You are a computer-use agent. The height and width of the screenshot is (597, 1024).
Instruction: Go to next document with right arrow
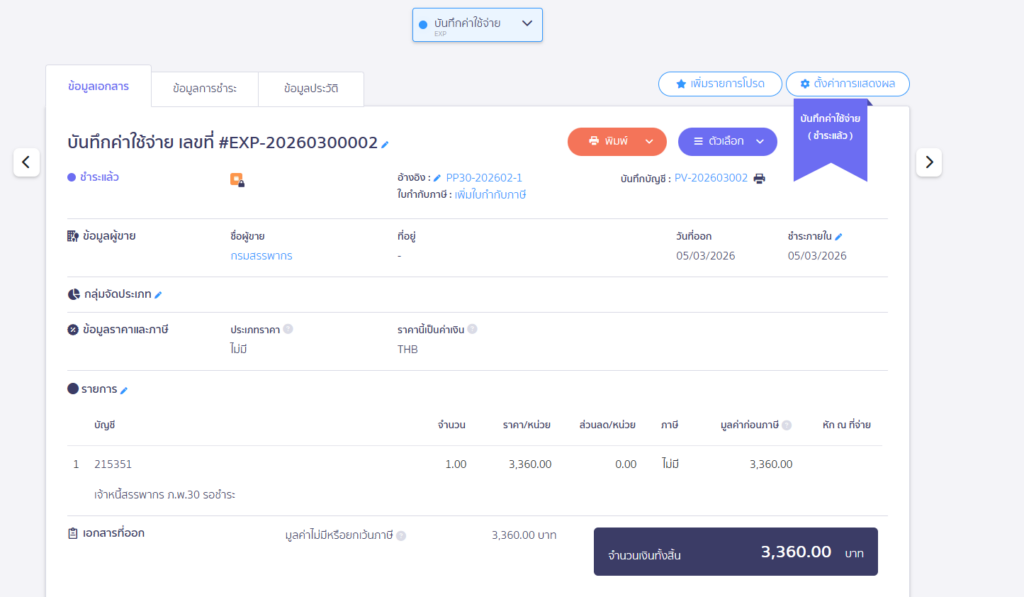tap(929, 161)
